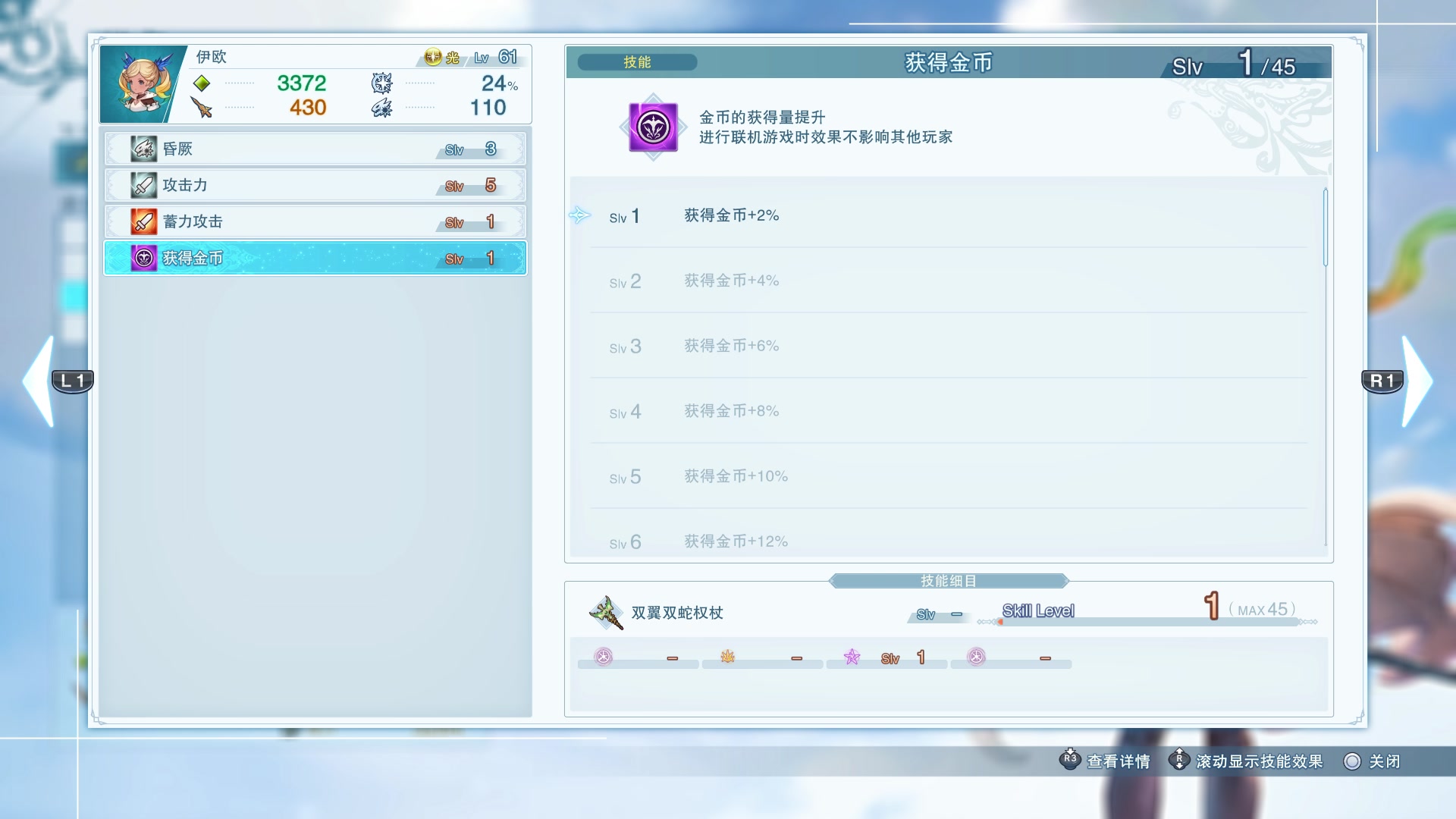The height and width of the screenshot is (819, 1456).
Task: Select the Slv 4 获得金币+8% row
Action: click(948, 411)
